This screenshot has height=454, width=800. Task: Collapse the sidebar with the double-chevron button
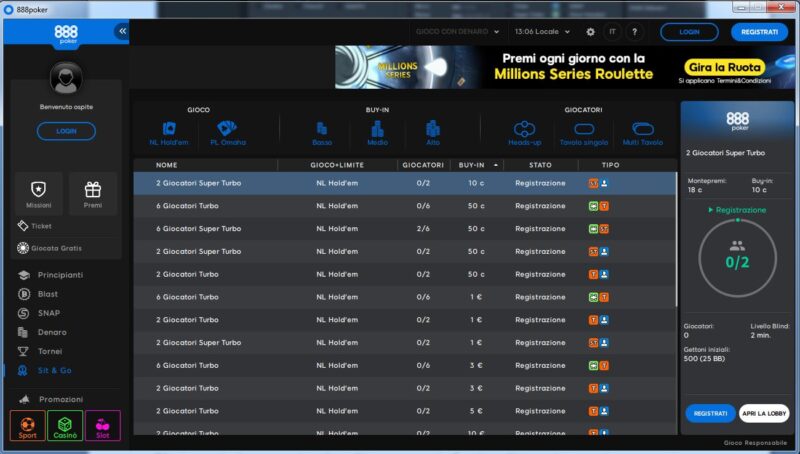[122, 31]
